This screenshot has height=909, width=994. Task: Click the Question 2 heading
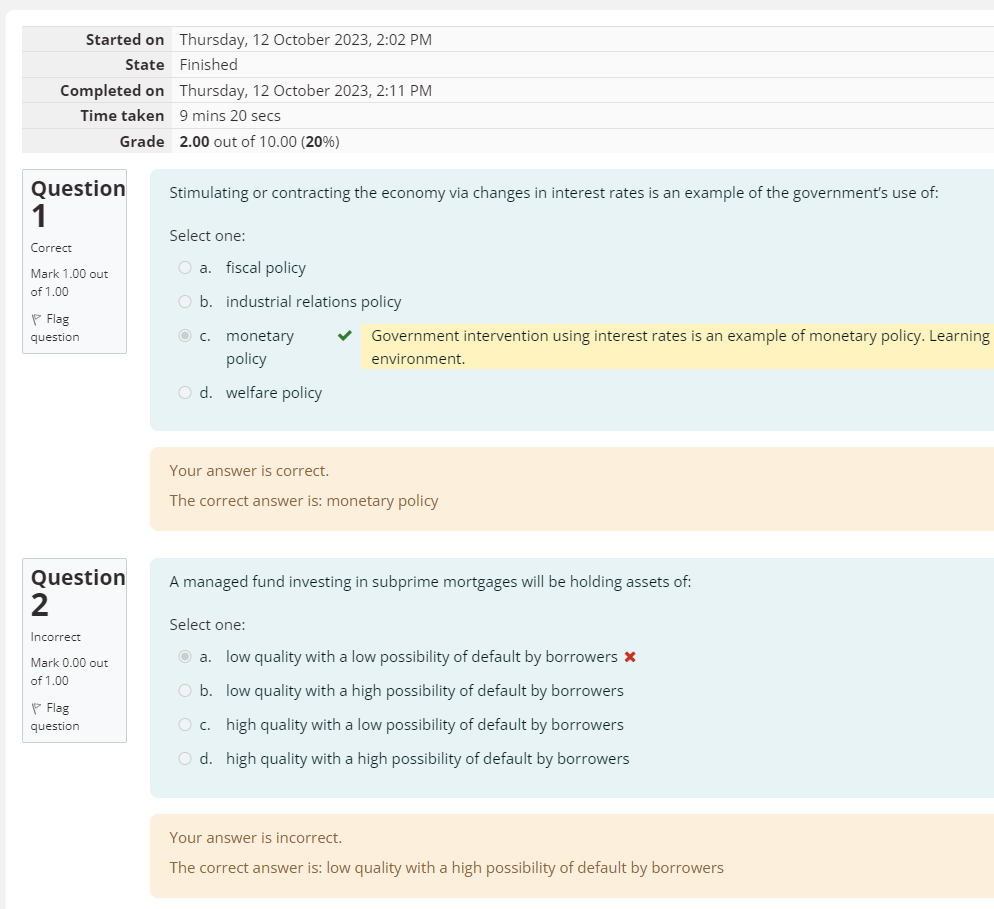78,591
